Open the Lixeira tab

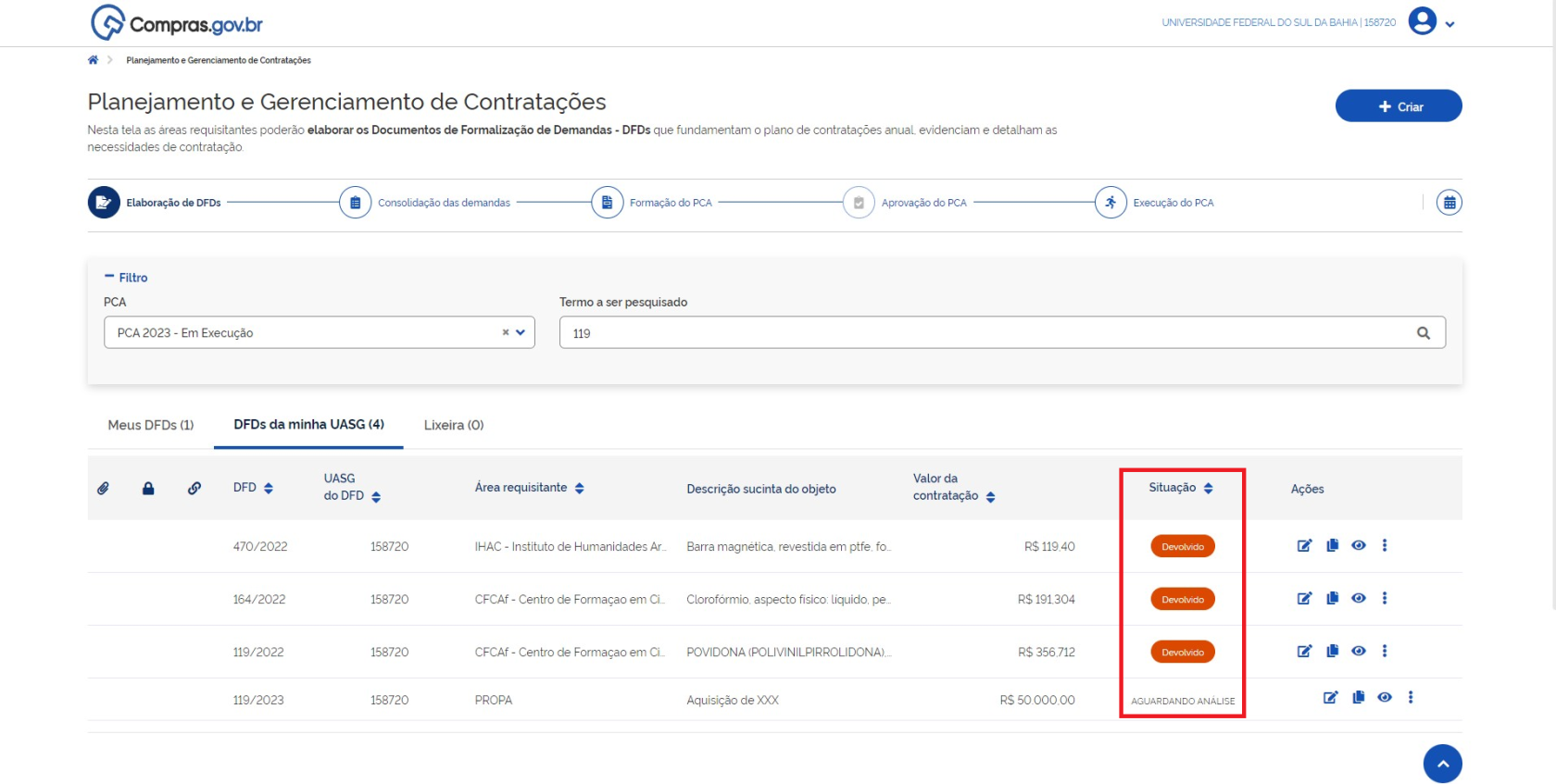(453, 426)
